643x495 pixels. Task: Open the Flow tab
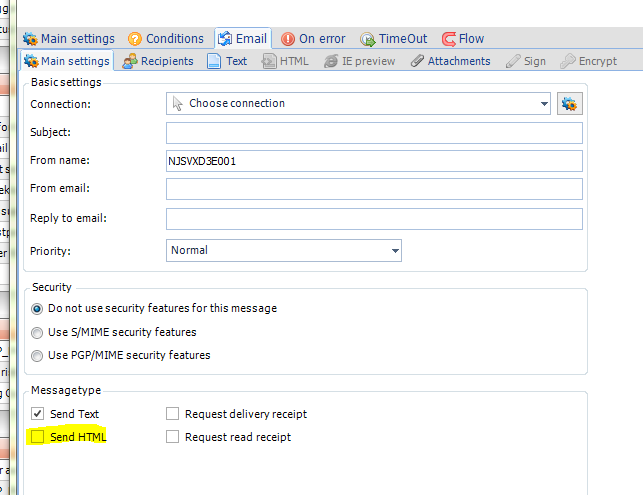pos(462,39)
